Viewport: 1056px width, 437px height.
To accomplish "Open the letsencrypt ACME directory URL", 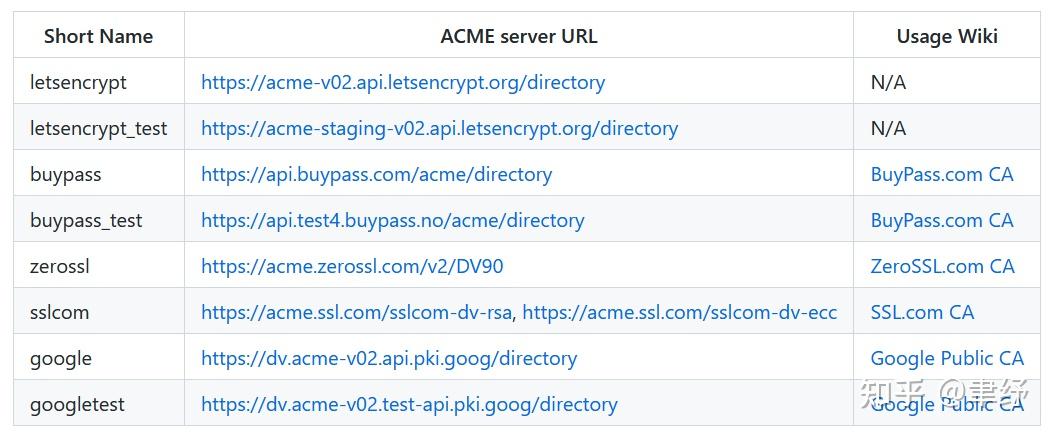I will point(402,82).
